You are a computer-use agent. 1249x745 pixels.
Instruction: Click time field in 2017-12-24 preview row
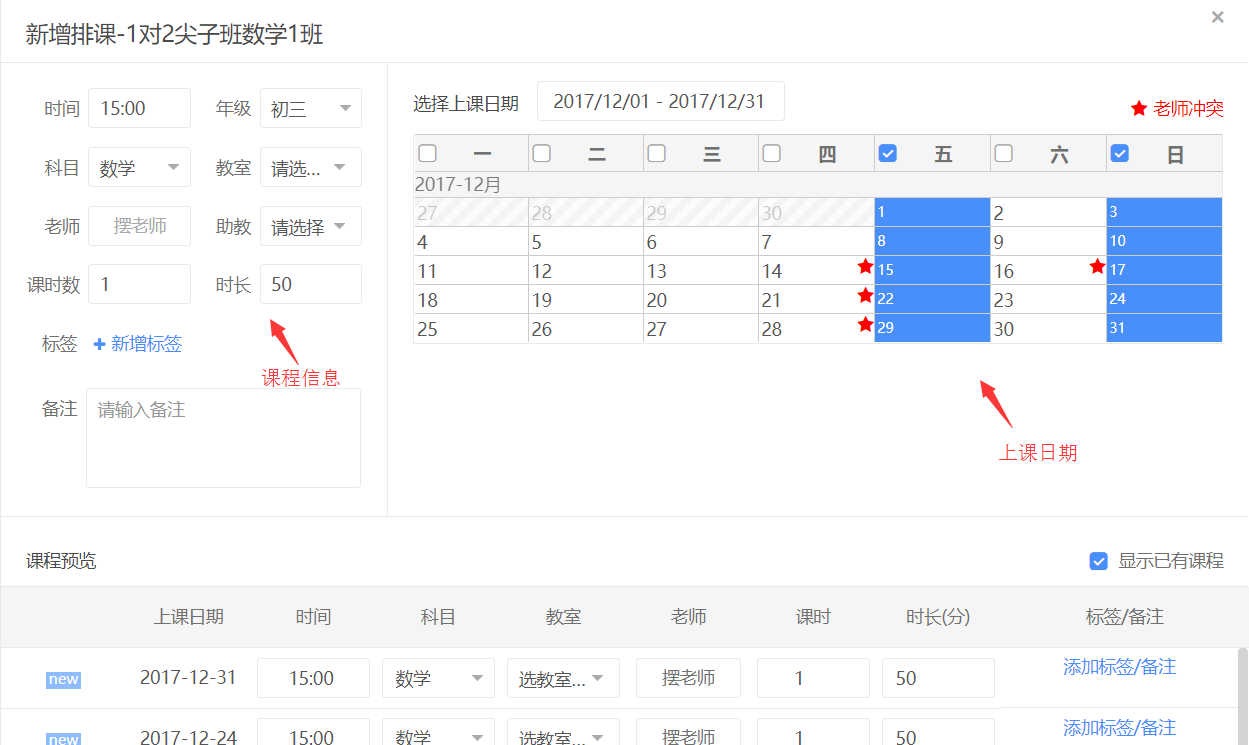tap(313, 732)
